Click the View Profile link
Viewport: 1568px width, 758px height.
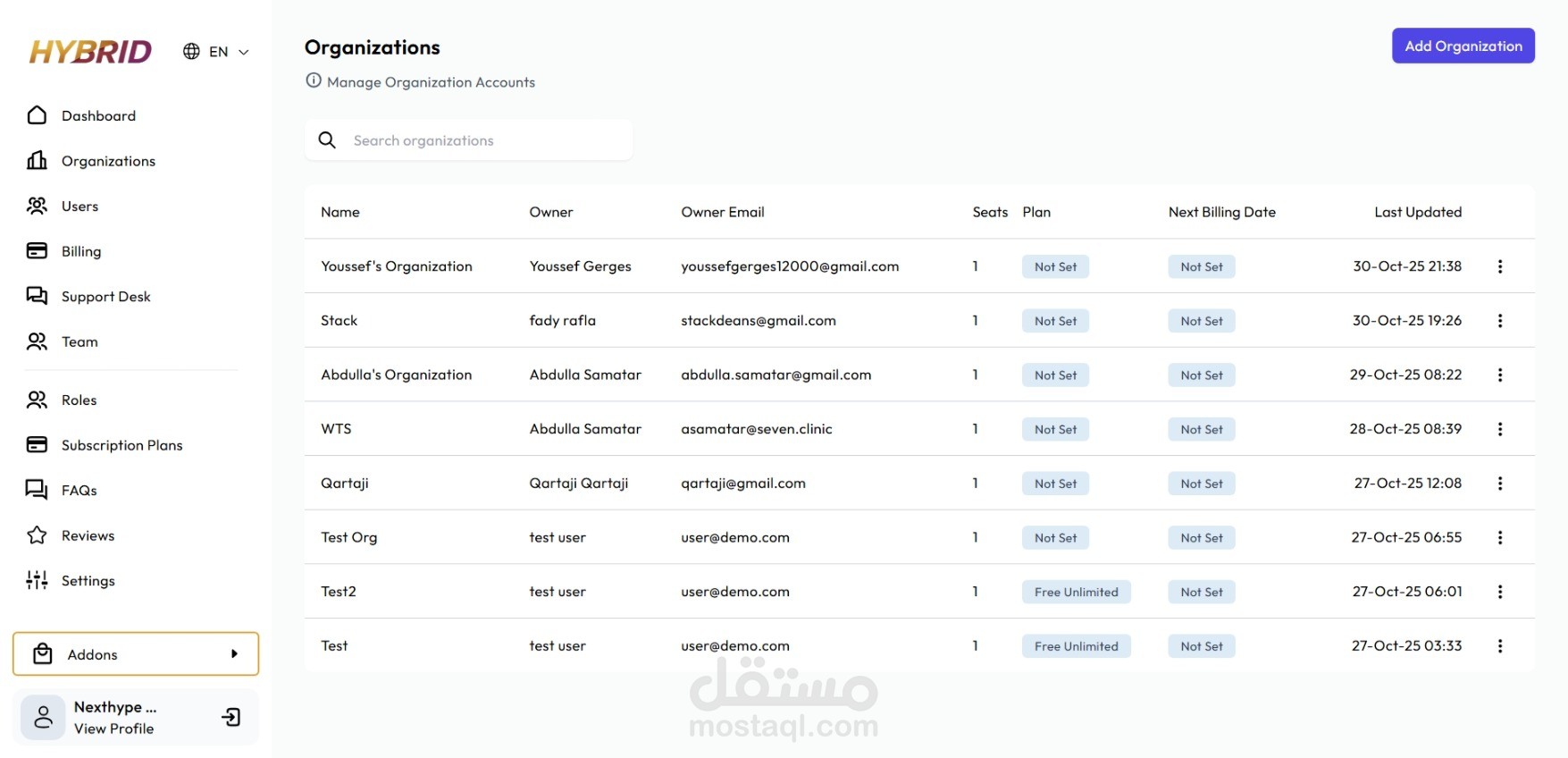(x=113, y=729)
